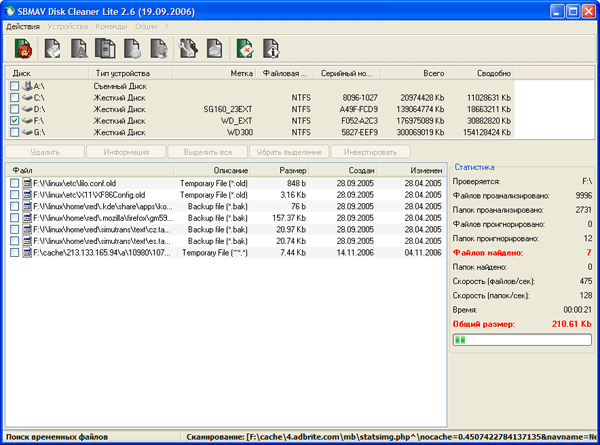Click the green icon with red X
The height and width of the screenshot is (445, 600).
click(244, 48)
